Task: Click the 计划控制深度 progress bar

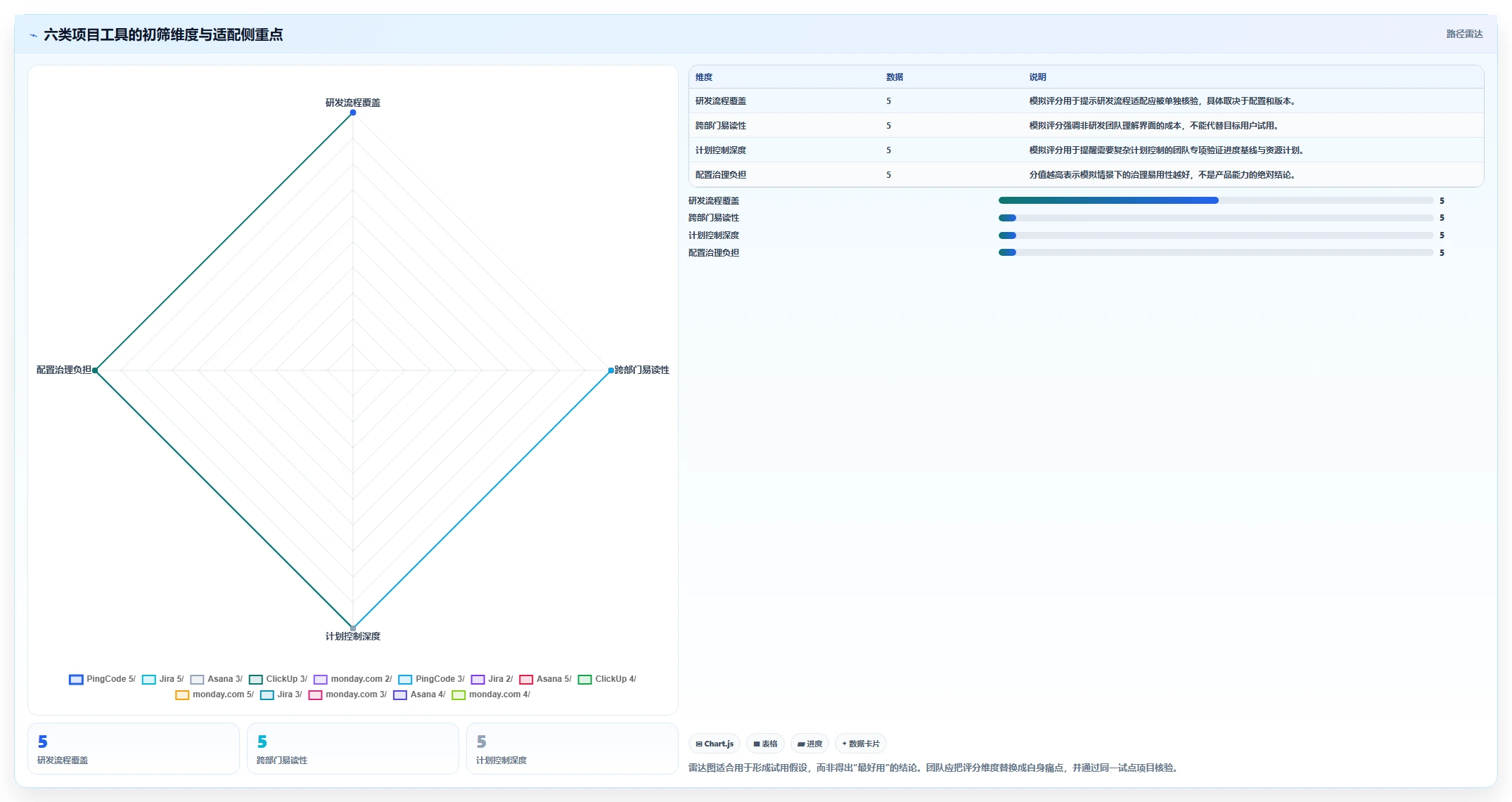Action: (1215, 235)
